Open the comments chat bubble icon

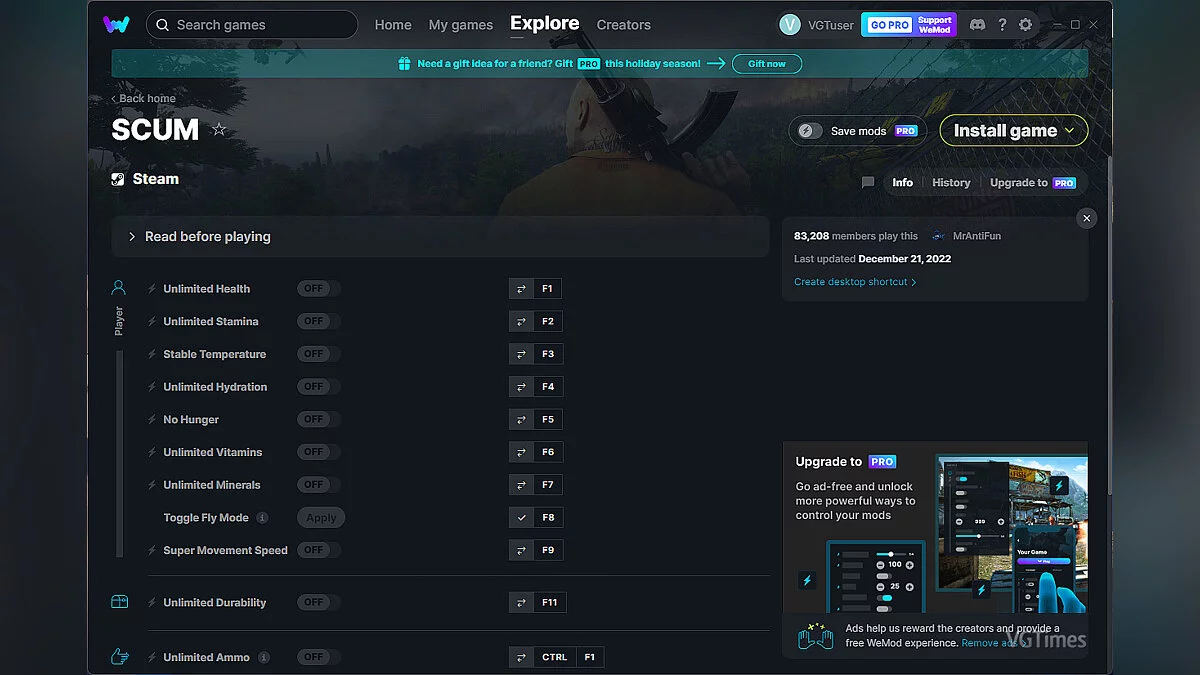point(868,183)
